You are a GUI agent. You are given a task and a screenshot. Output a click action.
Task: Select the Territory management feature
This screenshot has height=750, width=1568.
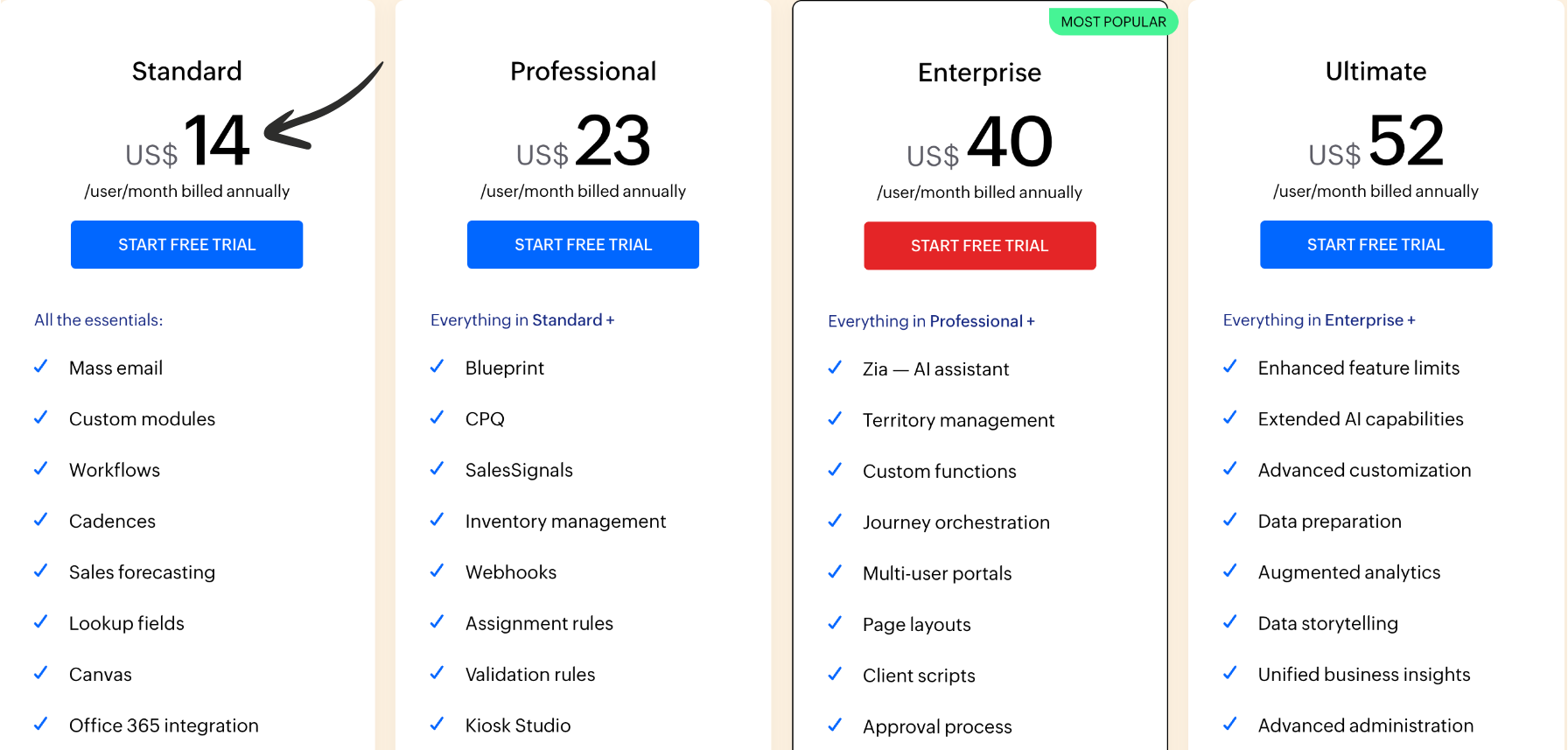coord(958,420)
